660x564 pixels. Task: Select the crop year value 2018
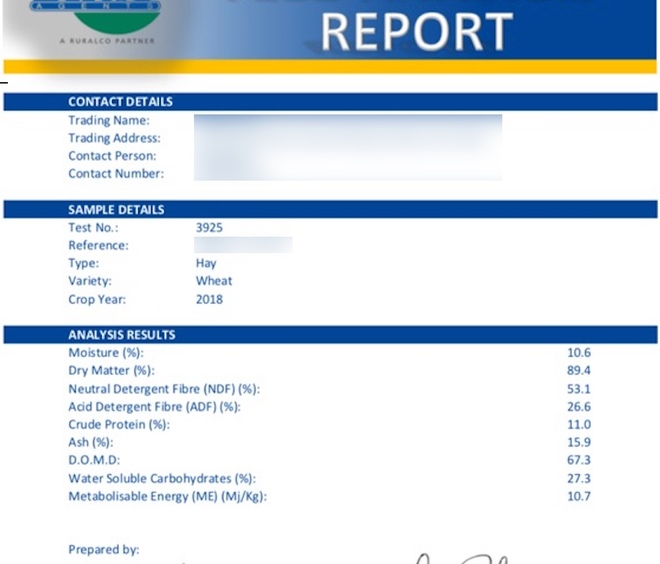[x=209, y=300]
